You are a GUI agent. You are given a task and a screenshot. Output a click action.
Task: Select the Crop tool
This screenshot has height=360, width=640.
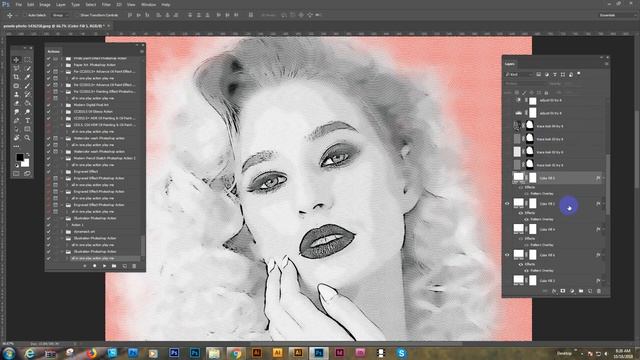16,77
